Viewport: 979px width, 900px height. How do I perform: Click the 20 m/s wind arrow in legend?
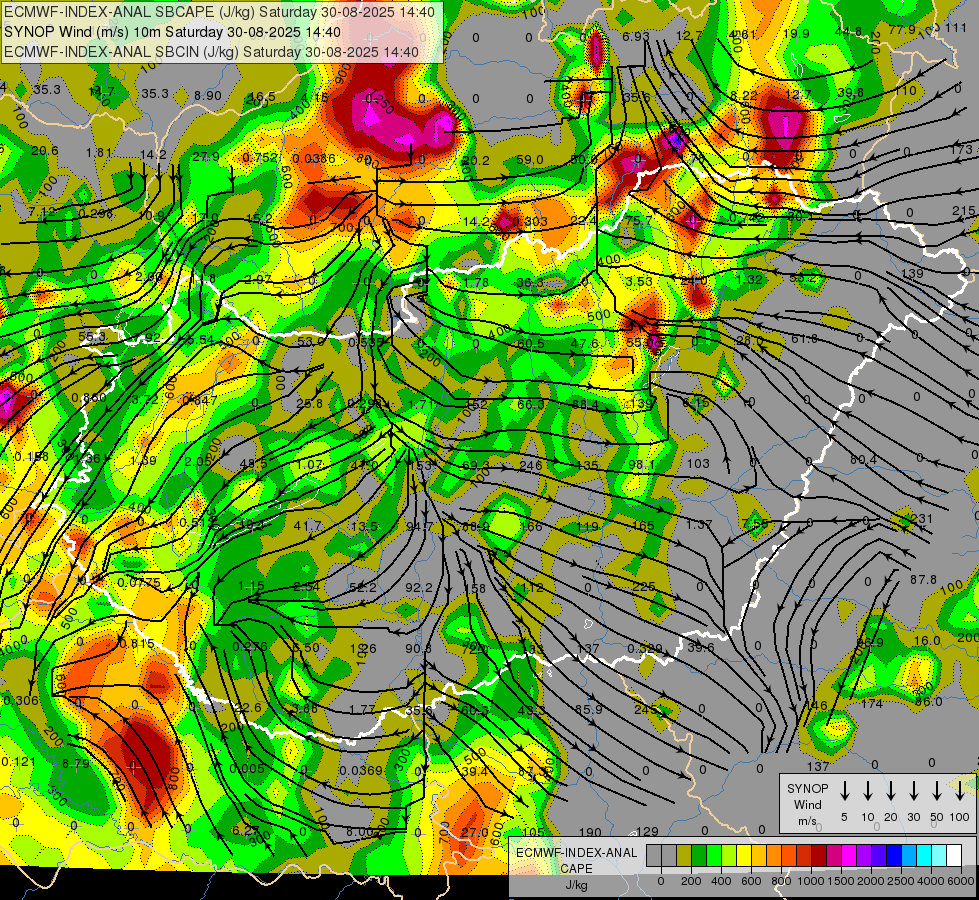click(x=890, y=791)
